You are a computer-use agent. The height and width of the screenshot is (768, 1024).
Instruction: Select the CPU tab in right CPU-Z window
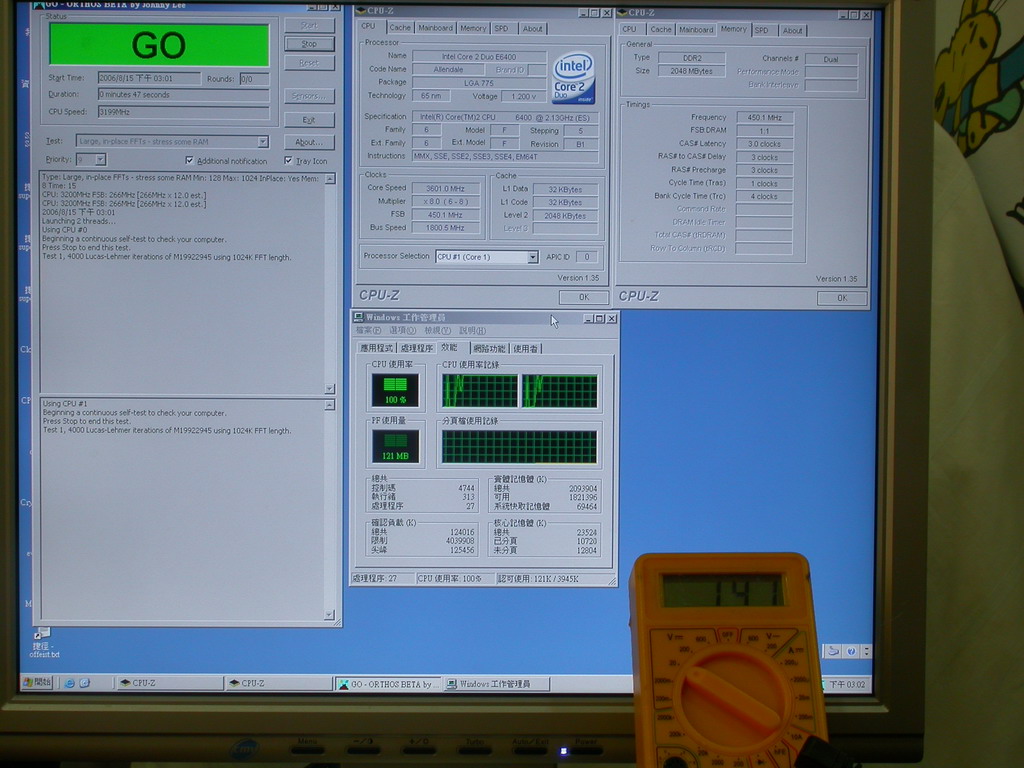click(630, 29)
